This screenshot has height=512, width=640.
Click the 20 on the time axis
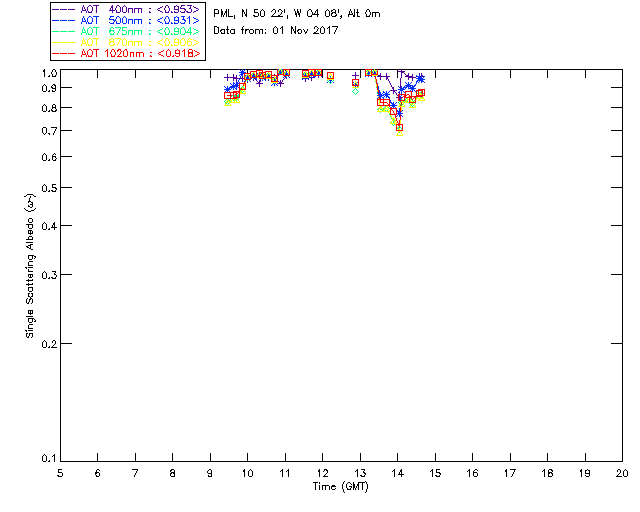pos(622,473)
